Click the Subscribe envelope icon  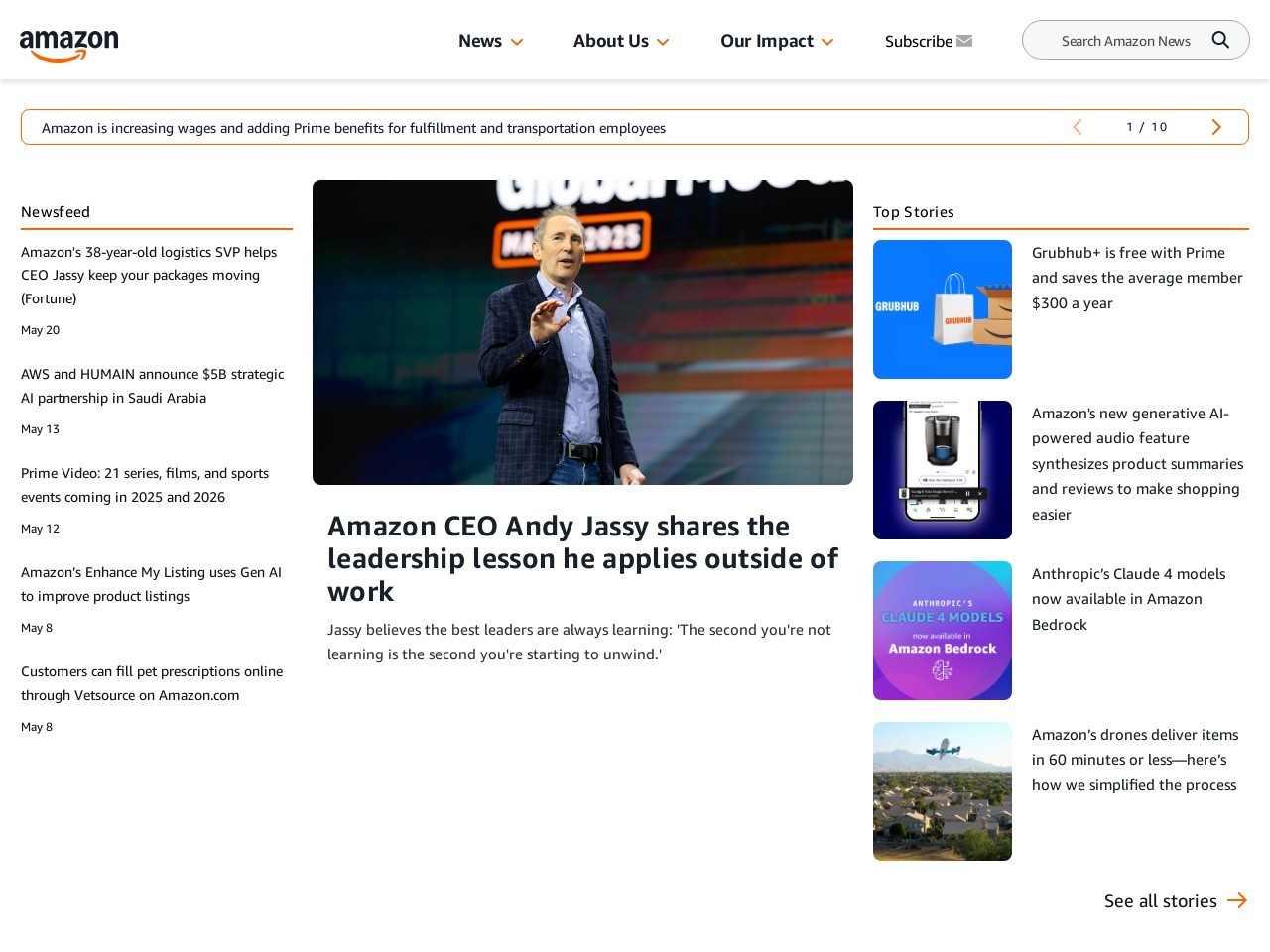tap(964, 41)
